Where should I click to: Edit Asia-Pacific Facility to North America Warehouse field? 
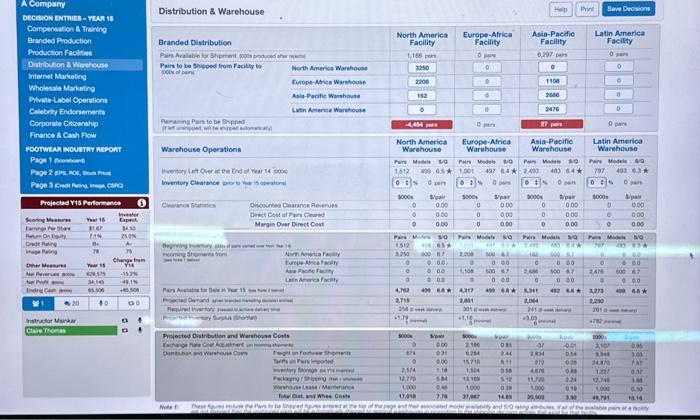pos(553,67)
